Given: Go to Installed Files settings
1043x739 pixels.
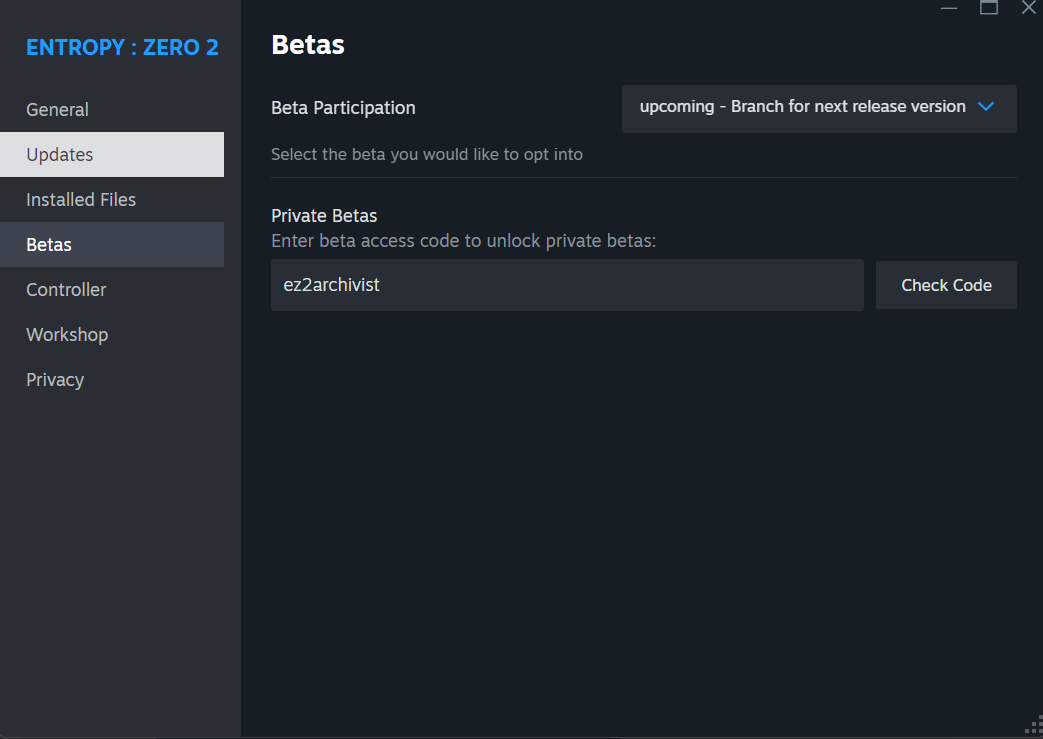Looking at the screenshot, I should tap(81, 200).
